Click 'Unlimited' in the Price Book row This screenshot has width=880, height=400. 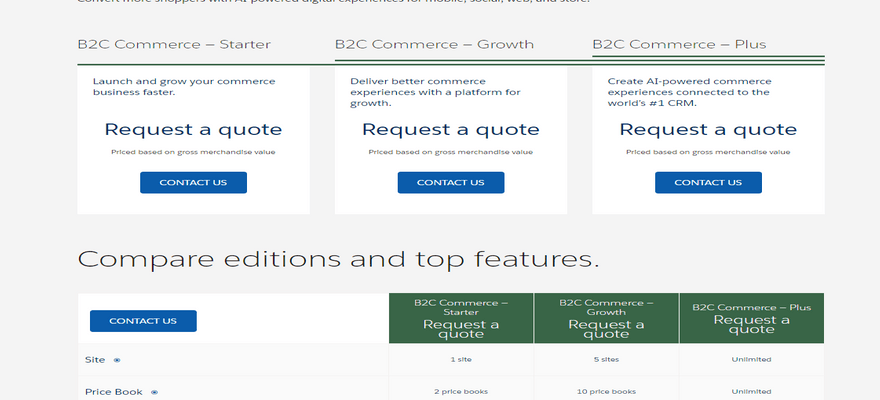[x=751, y=392]
